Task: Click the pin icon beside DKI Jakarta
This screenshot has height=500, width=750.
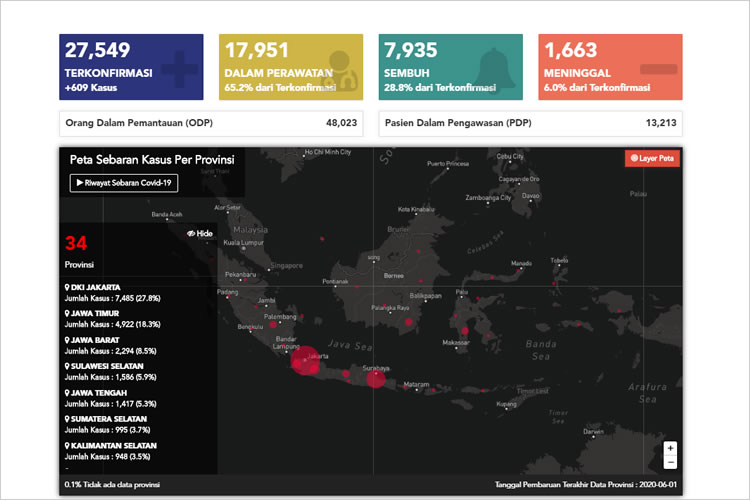Action: [67, 287]
